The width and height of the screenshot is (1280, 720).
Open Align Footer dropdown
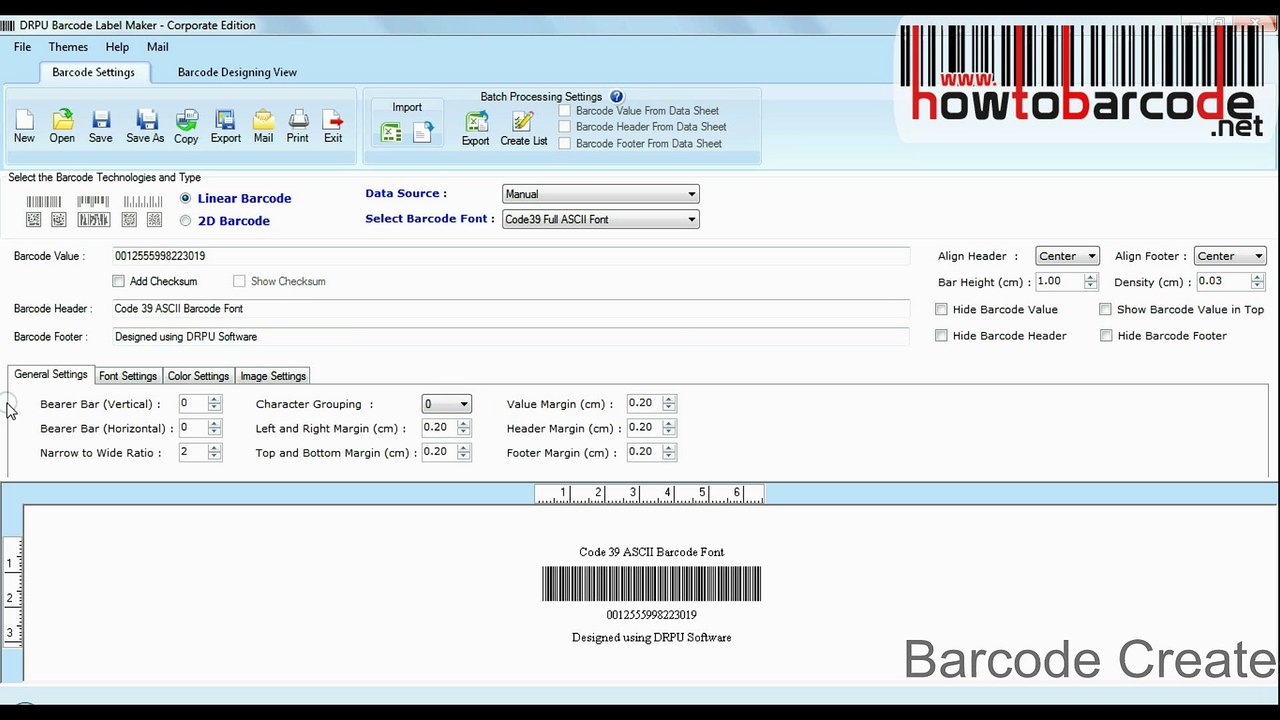(1230, 256)
